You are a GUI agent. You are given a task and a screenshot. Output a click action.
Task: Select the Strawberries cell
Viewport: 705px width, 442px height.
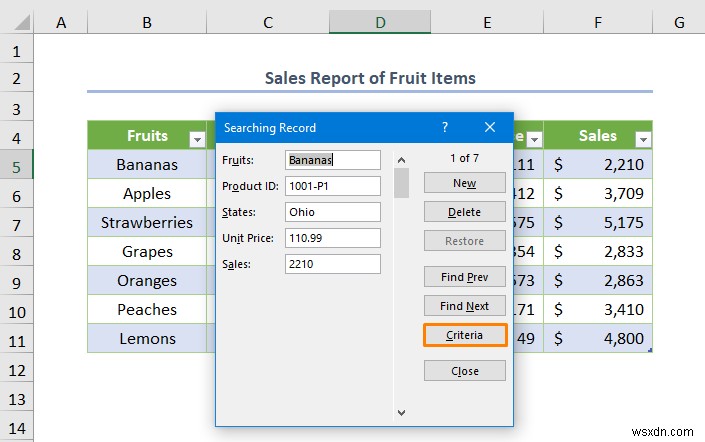coord(147,223)
